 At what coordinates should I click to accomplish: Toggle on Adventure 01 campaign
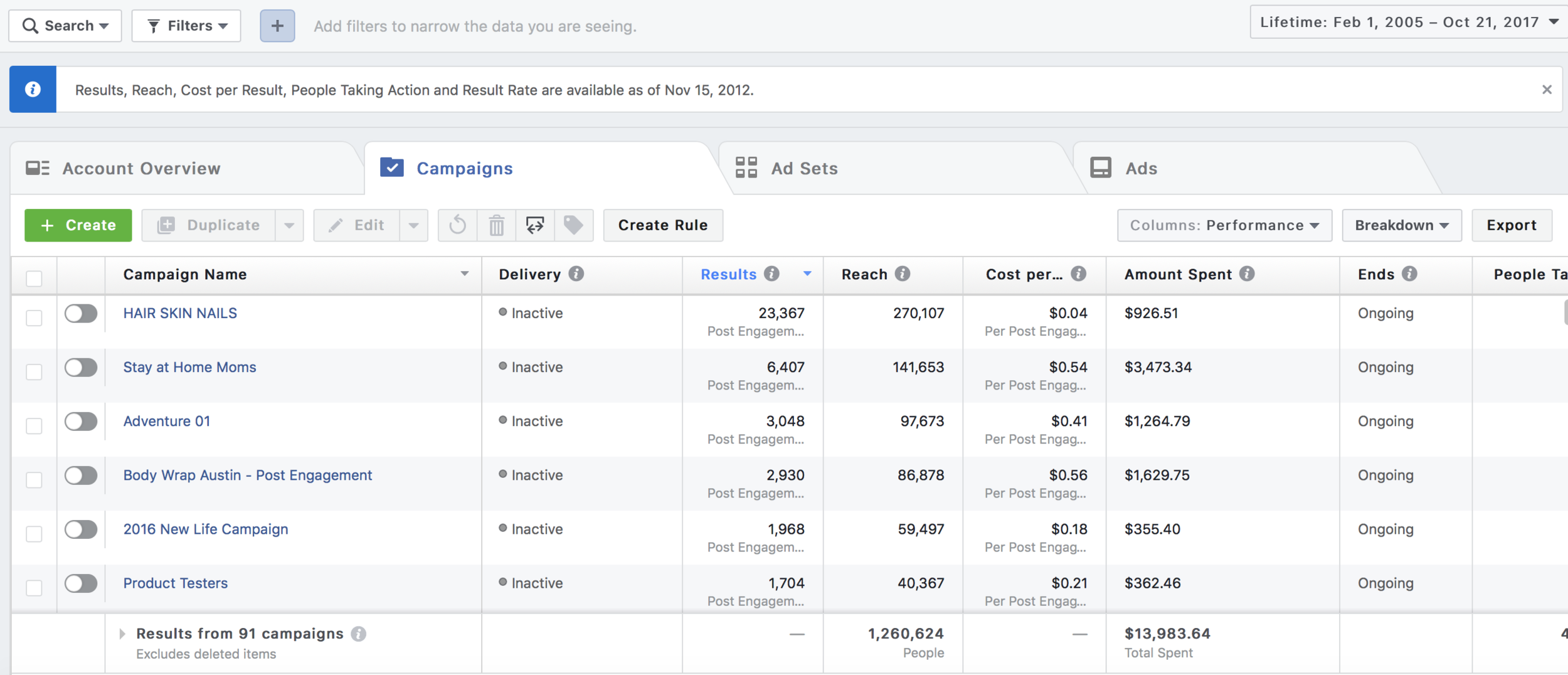click(81, 421)
